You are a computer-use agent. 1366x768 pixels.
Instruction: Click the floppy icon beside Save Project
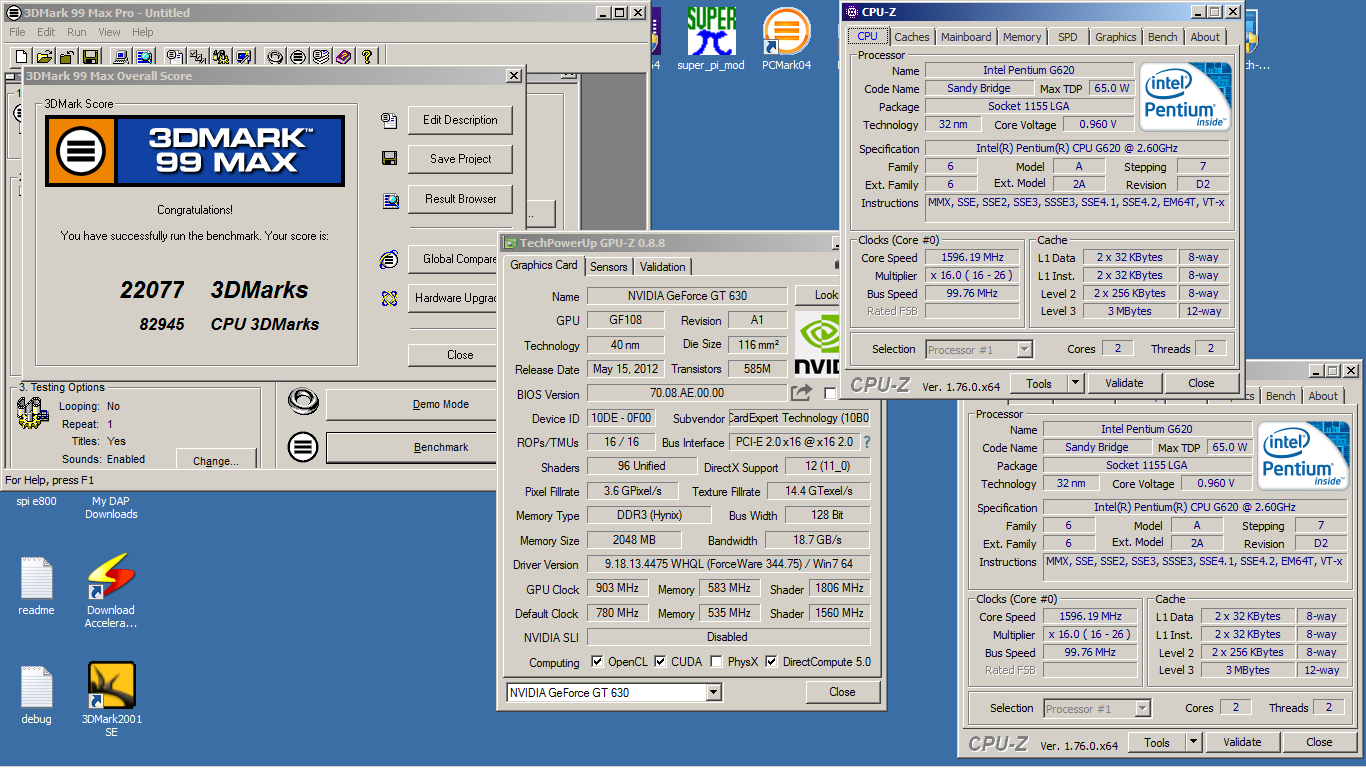(x=390, y=159)
